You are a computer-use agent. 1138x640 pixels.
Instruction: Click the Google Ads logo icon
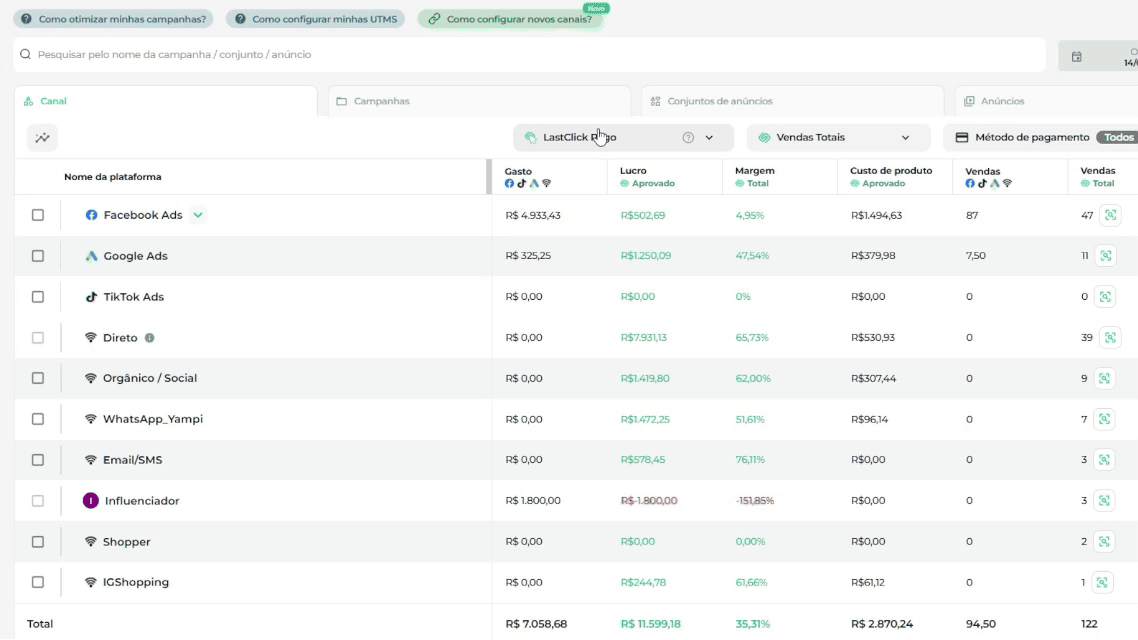[x=91, y=255]
